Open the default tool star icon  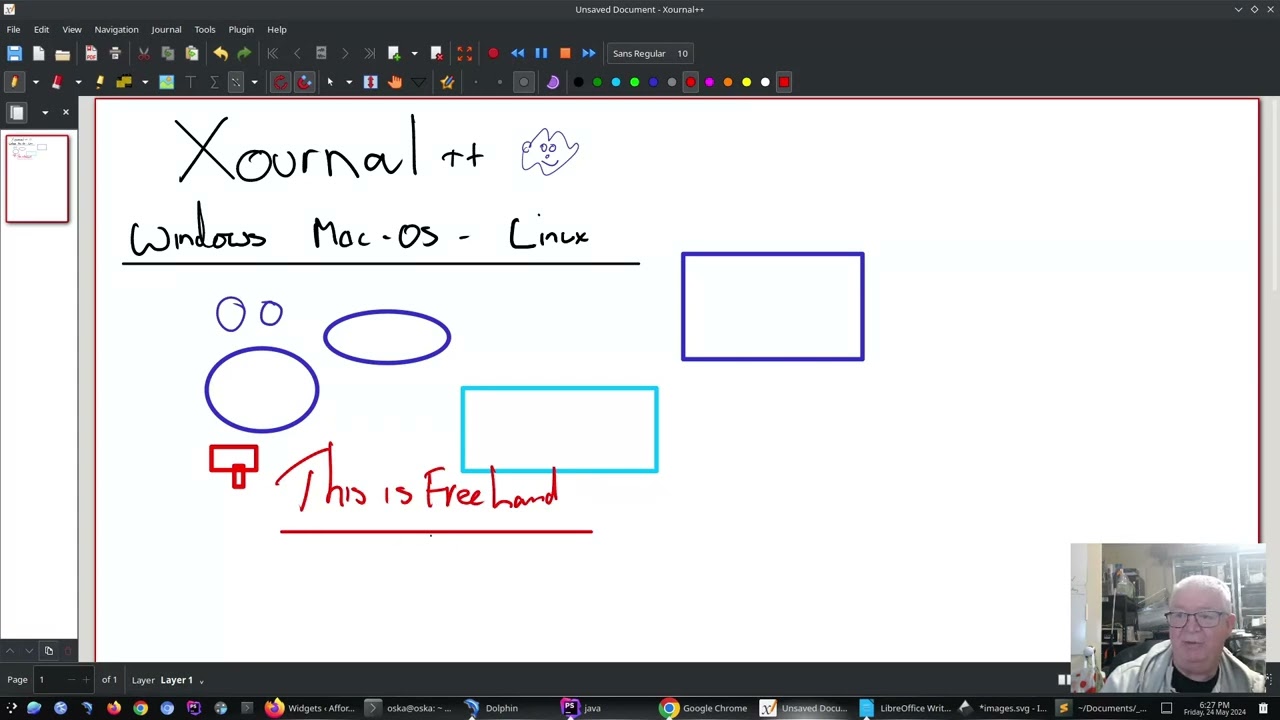[x=447, y=82]
